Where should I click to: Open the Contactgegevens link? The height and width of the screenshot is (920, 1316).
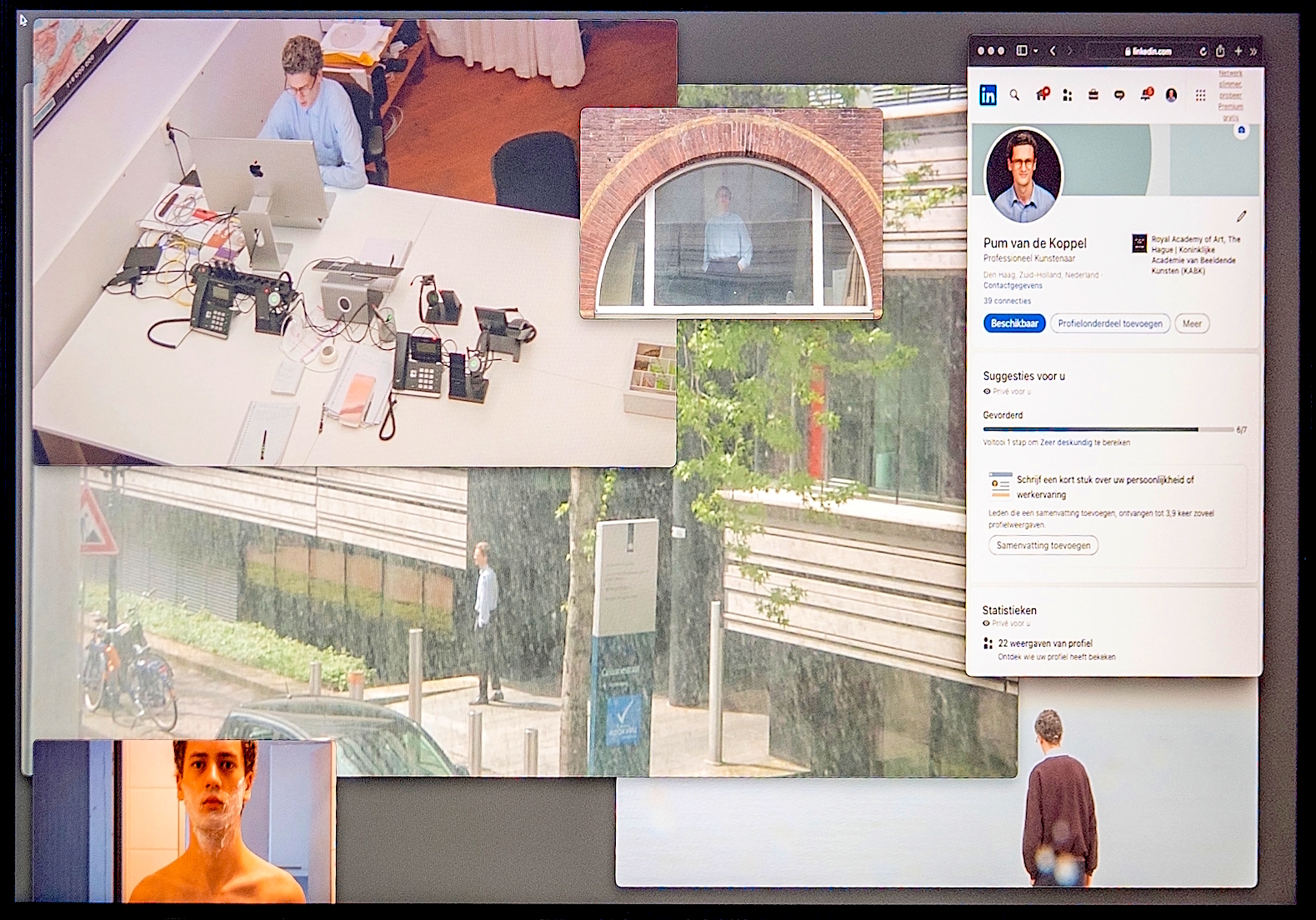[1013, 286]
